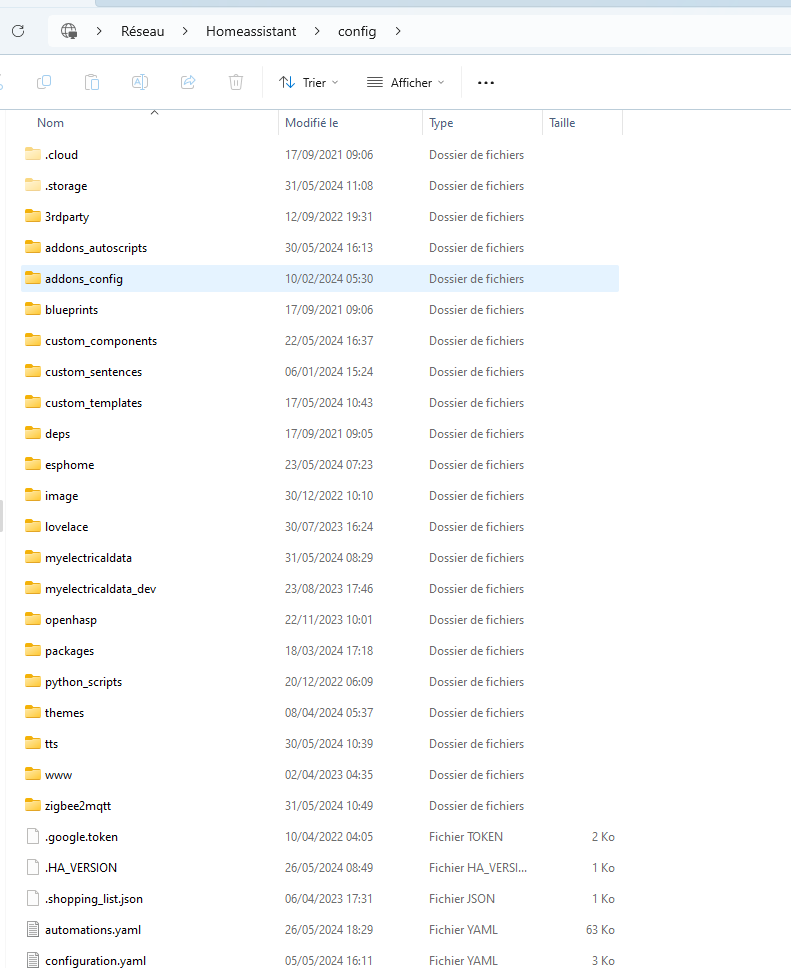Click the Copy icon in toolbar
This screenshot has width=791, height=972.
(x=44, y=82)
